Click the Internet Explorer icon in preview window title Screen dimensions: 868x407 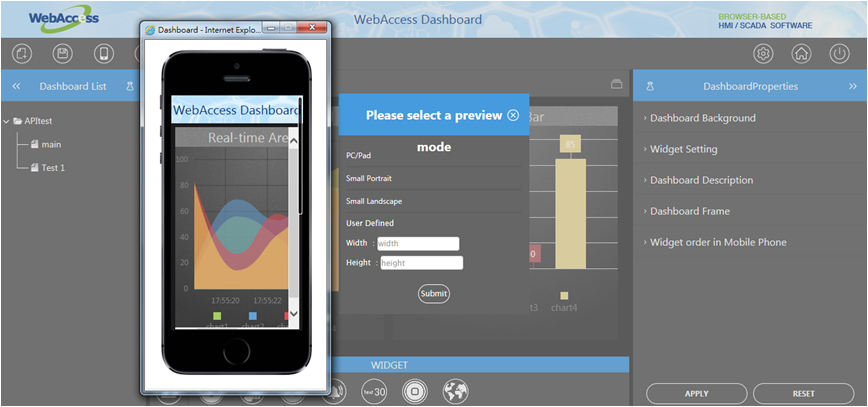(150, 30)
